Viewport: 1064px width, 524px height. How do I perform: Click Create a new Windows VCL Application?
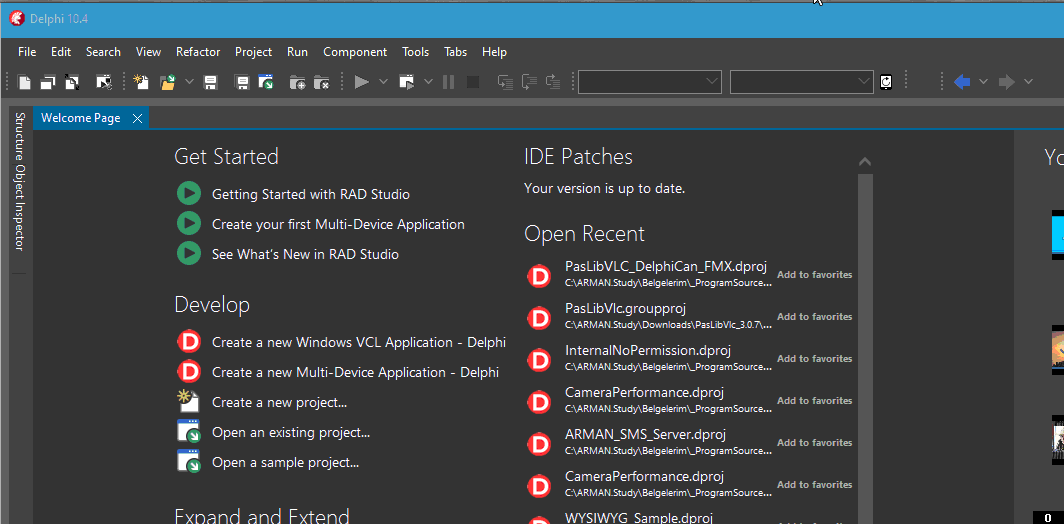359,342
